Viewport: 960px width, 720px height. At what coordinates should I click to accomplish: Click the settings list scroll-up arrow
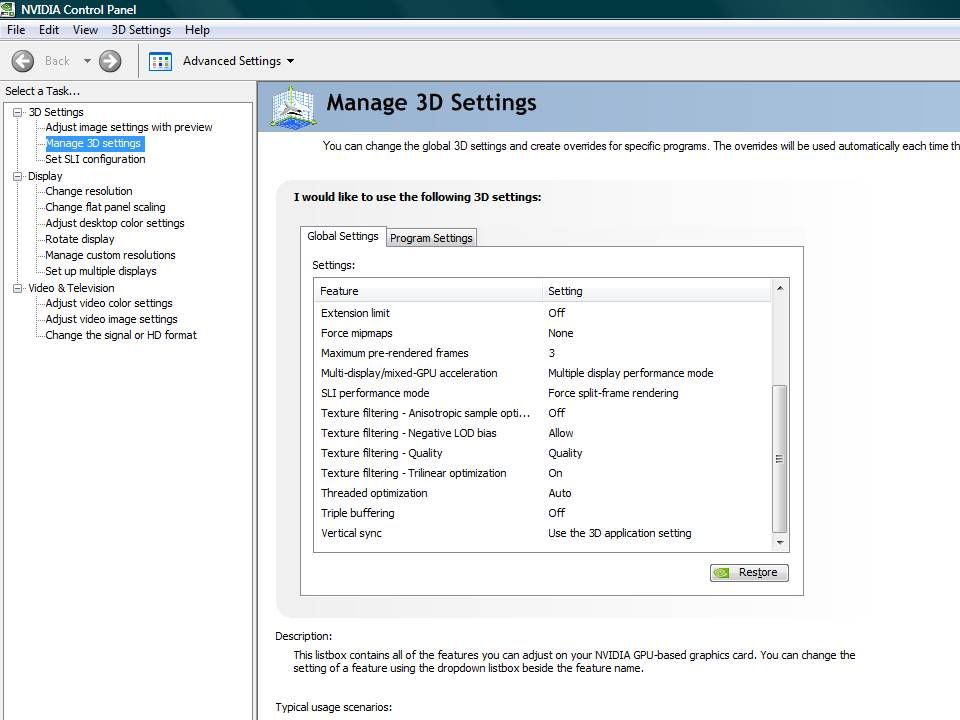(780, 288)
